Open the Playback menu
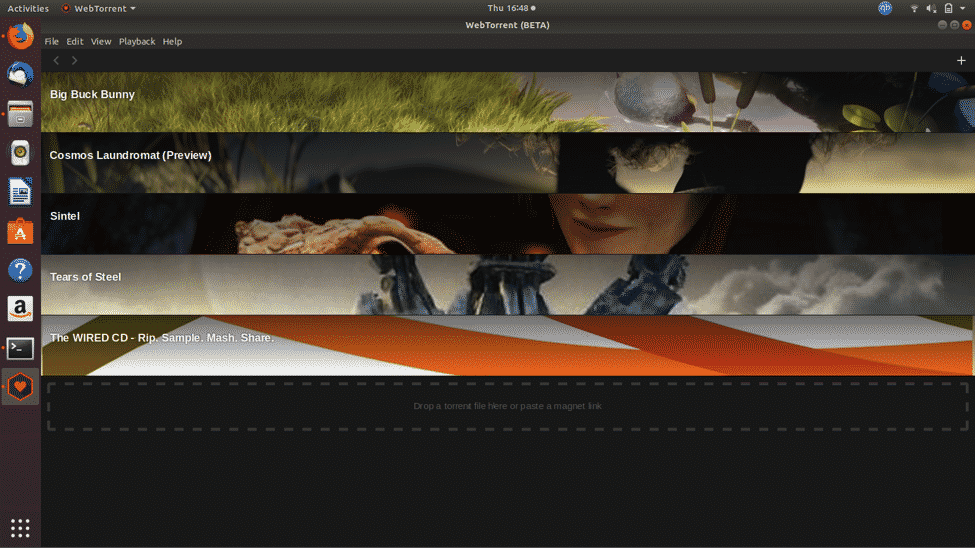The height and width of the screenshot is (548, 975). 137,42
